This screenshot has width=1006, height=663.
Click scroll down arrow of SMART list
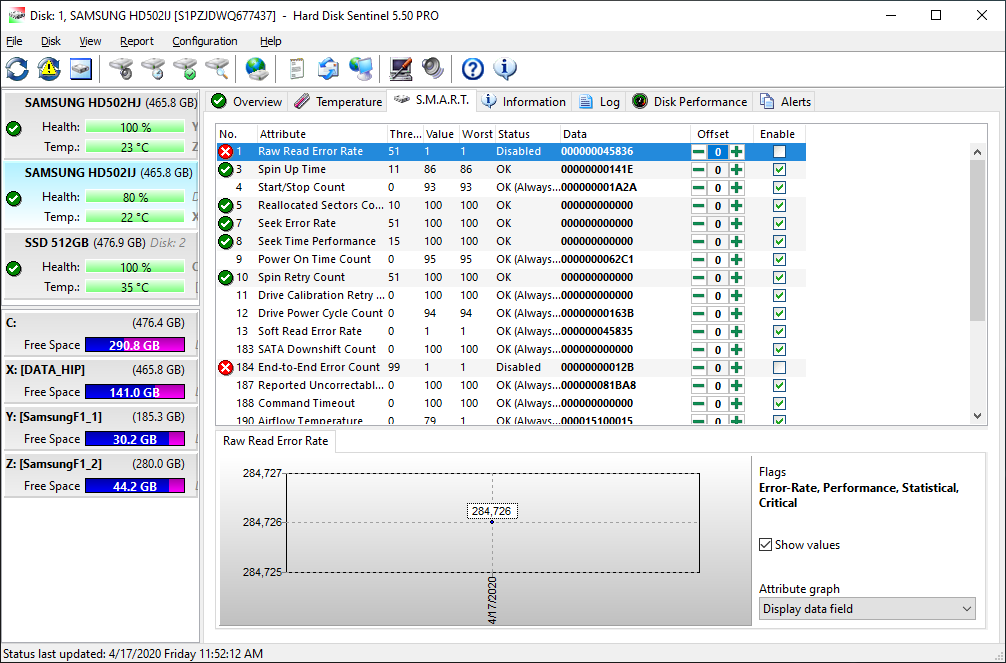coord(977,415)
